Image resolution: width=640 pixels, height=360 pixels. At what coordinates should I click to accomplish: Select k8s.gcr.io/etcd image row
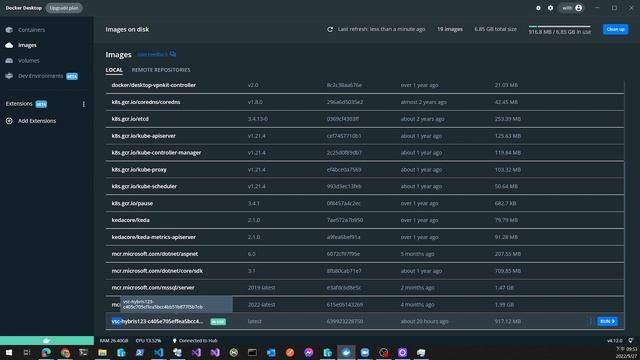click(x=364, y=119)
